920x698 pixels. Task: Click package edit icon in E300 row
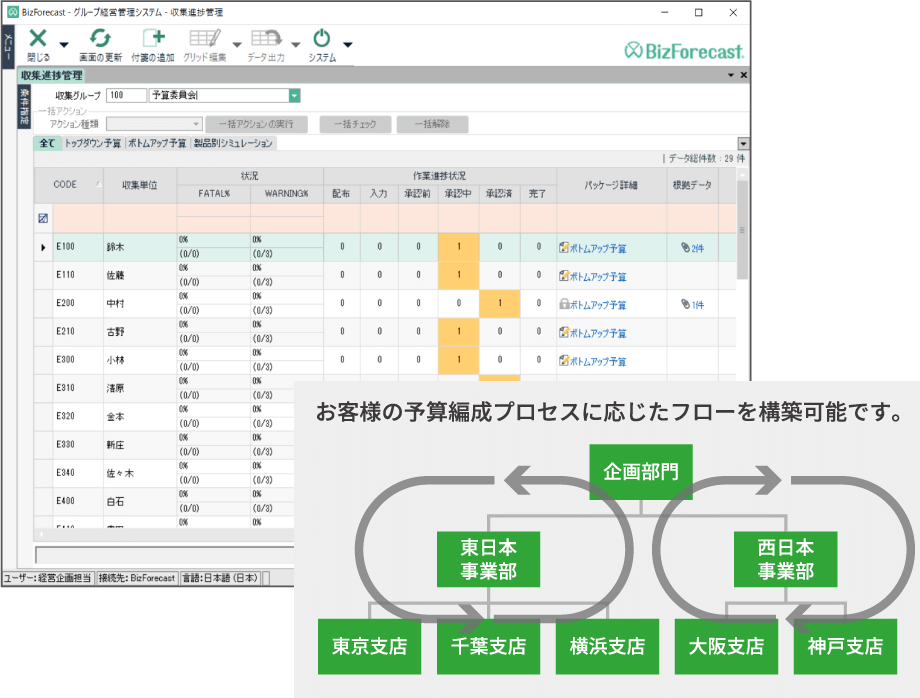564,360
